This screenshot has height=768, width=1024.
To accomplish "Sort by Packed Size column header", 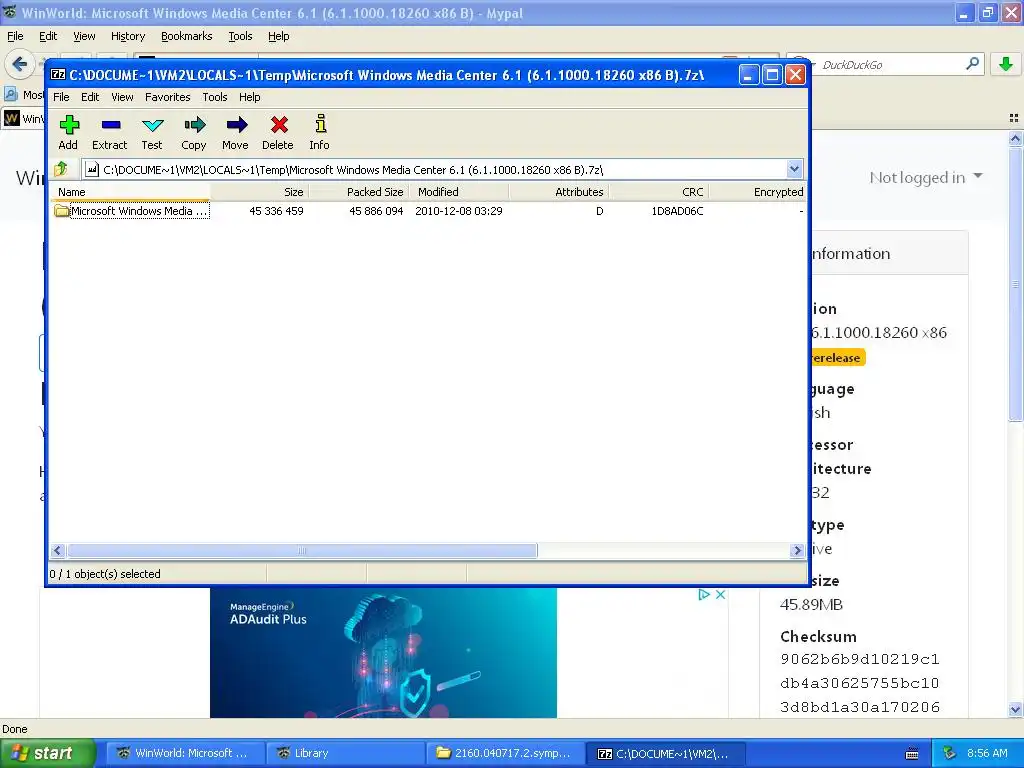I will pos(359,191).
